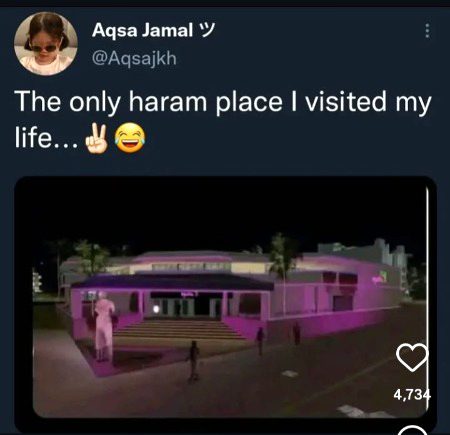Open the @Aqsajkh handle link
Screen dimensions: 450x435
click(x=134, y=59)
